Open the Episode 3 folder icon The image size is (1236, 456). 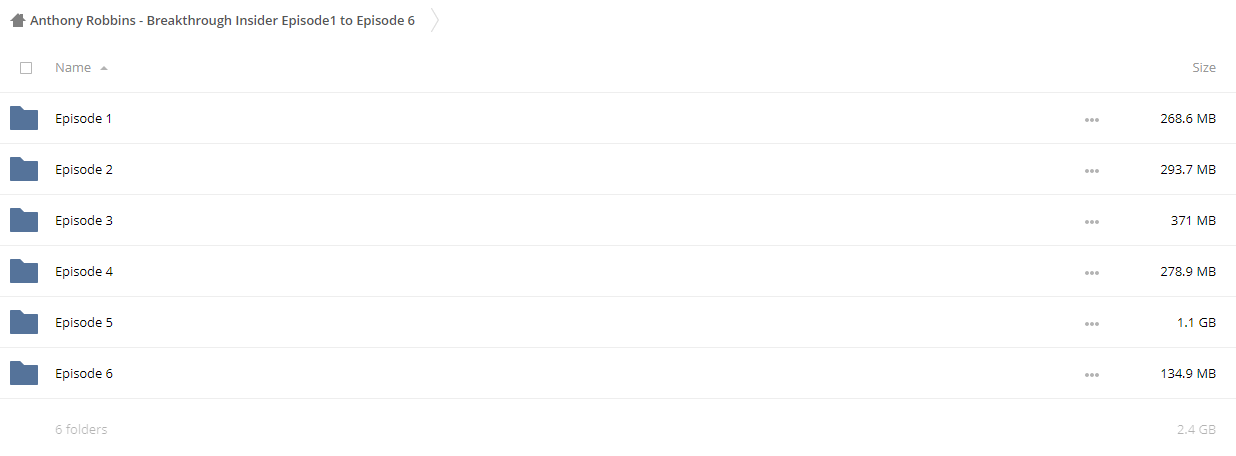tap(24, 220)
